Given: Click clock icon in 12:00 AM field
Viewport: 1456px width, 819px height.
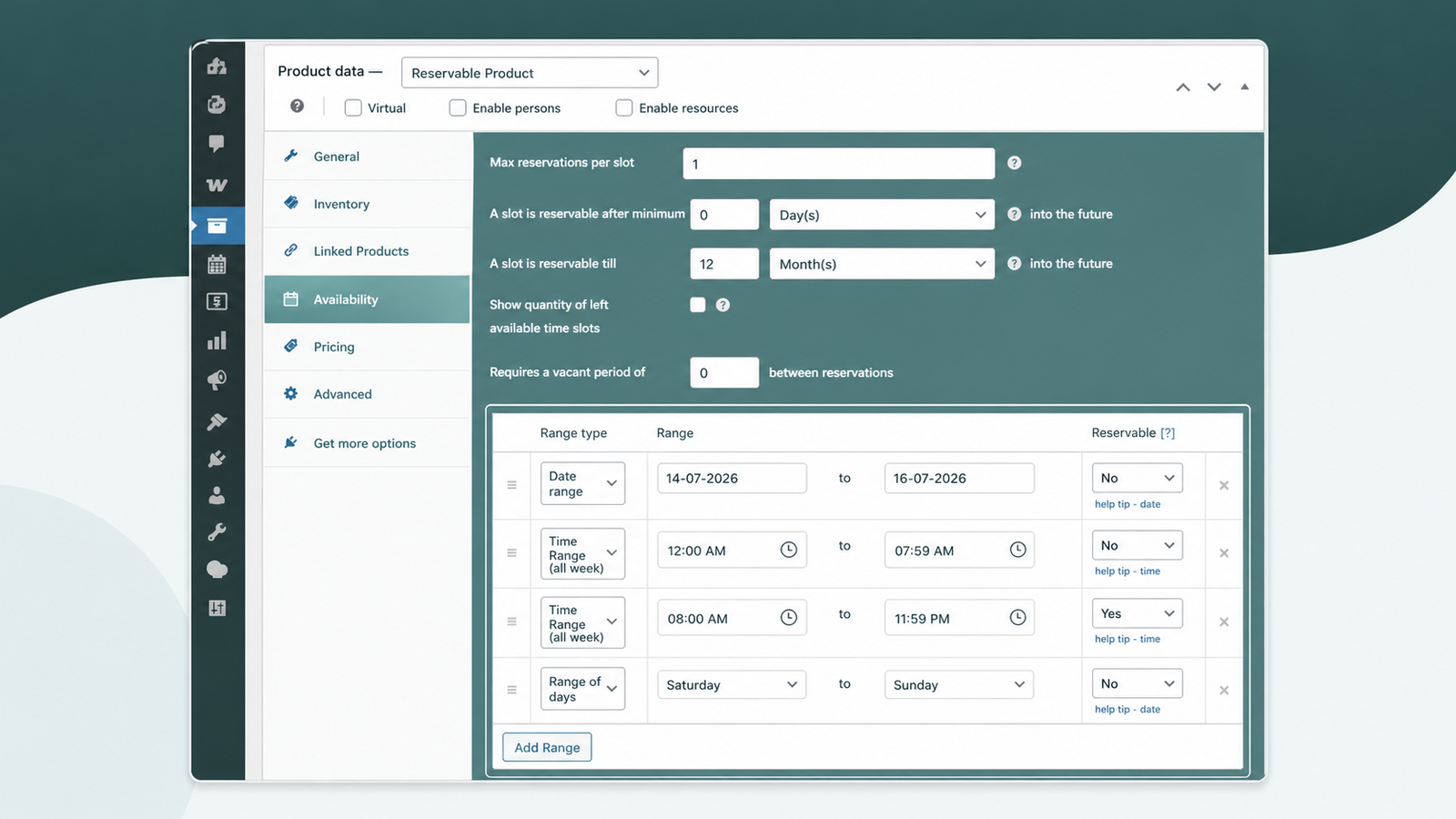Looking at the screenshot, I should tap(789, 550).
